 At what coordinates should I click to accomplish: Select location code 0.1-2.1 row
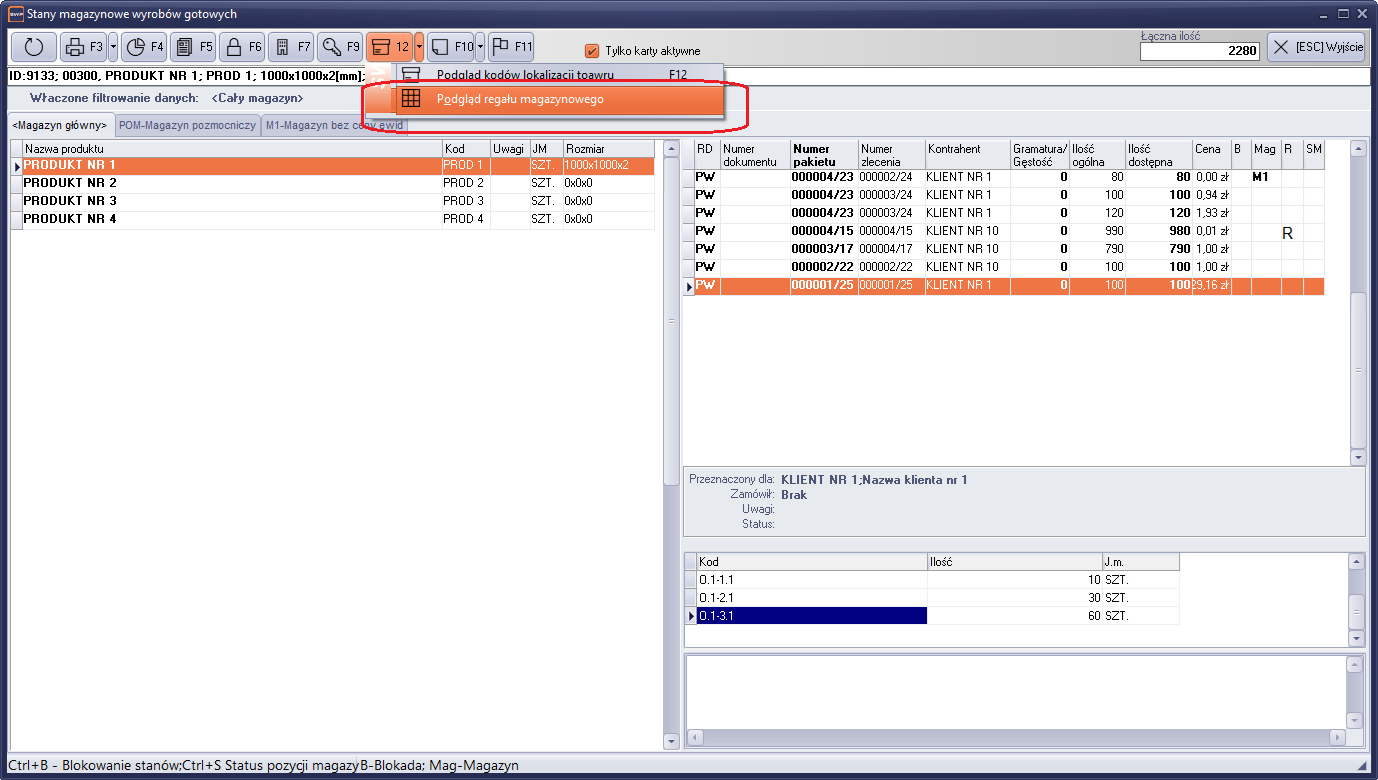(x=810, y=598)
